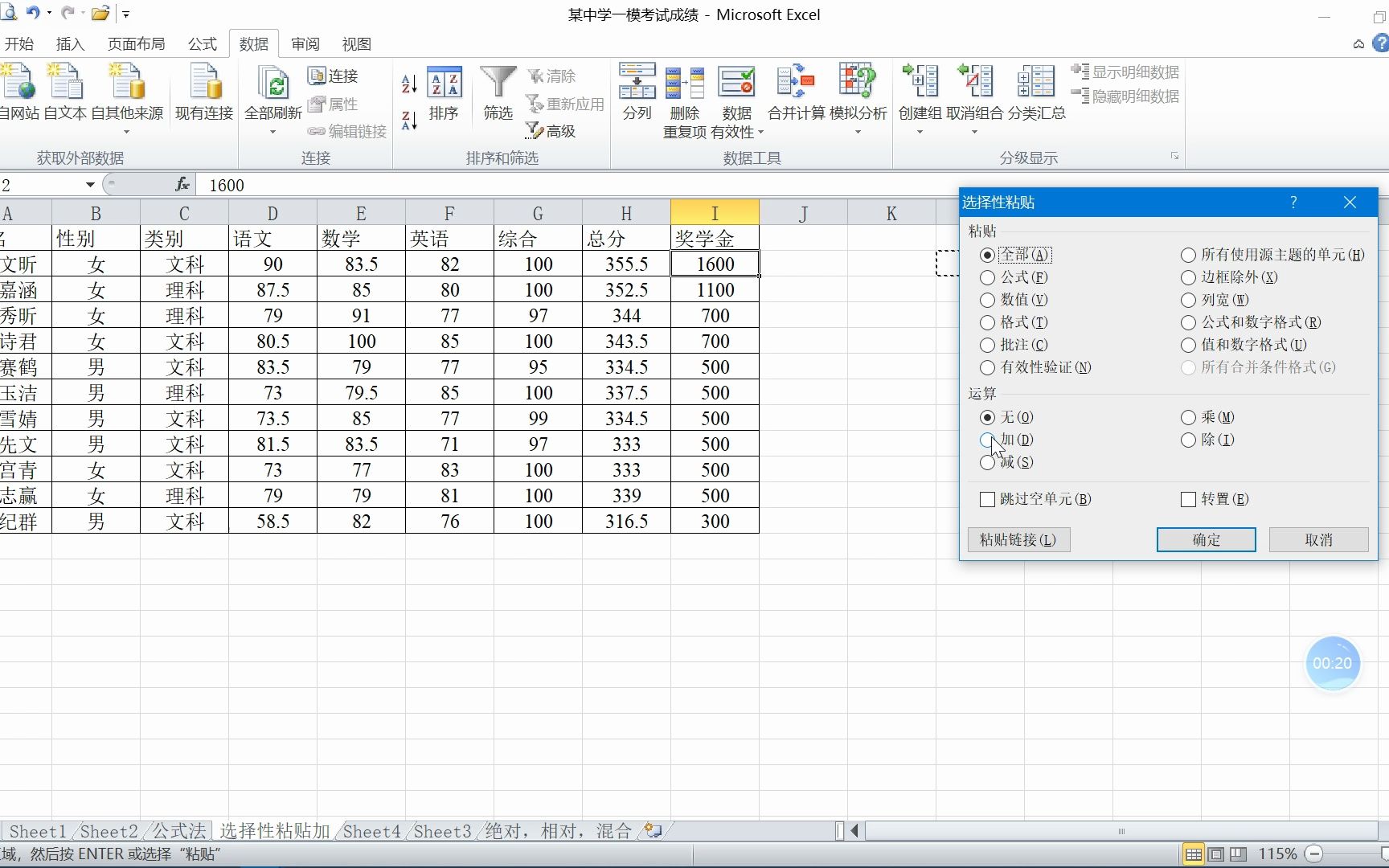
Task: Click Remove Duplicates (删除重复项) icon
Action: pos(685,83)
